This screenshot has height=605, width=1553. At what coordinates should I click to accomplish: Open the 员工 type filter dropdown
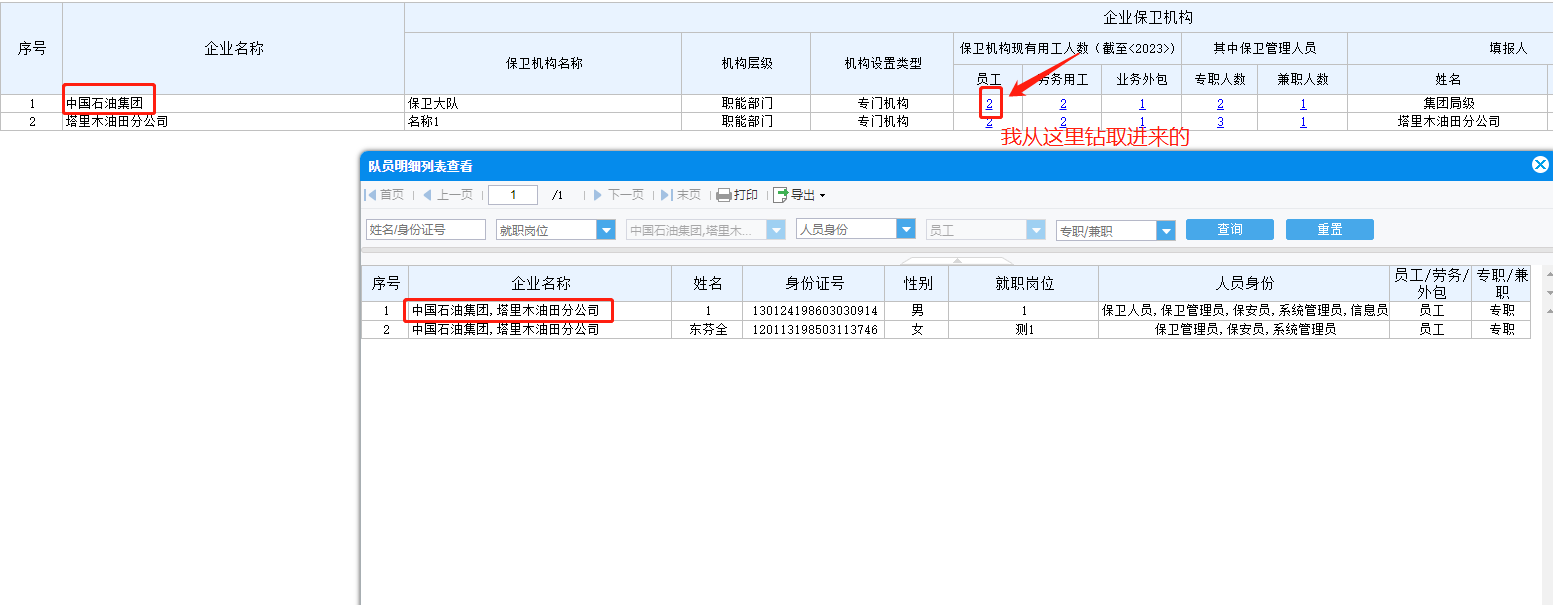point(1036,230)
